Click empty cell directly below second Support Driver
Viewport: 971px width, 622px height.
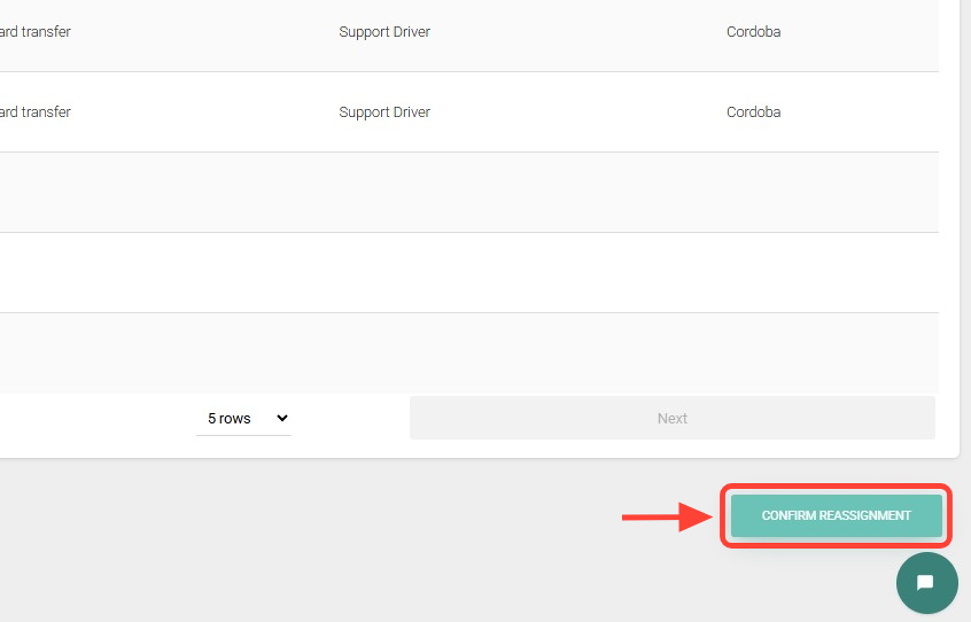click(x=384, y=192)
